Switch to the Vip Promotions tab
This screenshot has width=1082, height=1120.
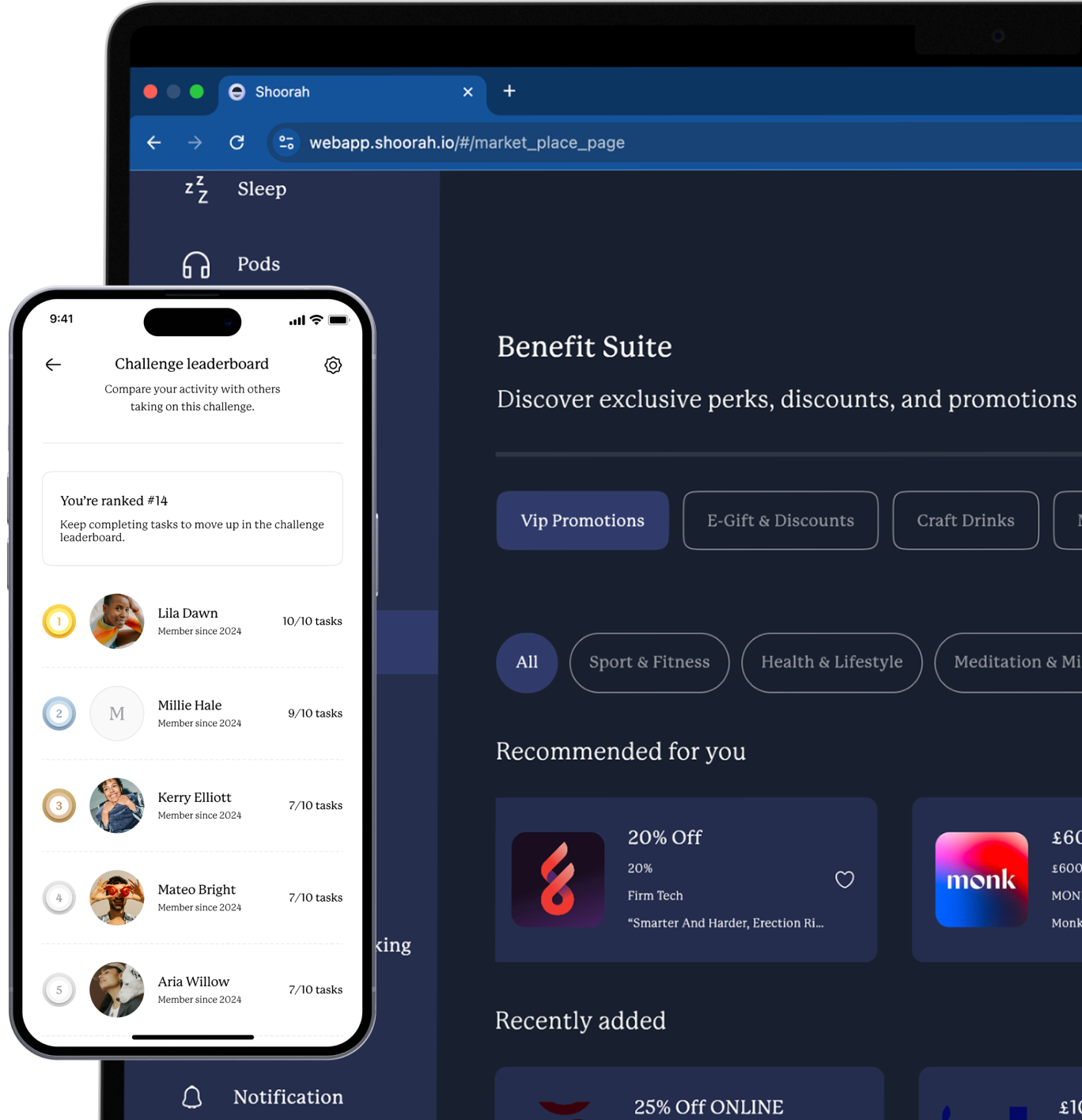[582, 520]
